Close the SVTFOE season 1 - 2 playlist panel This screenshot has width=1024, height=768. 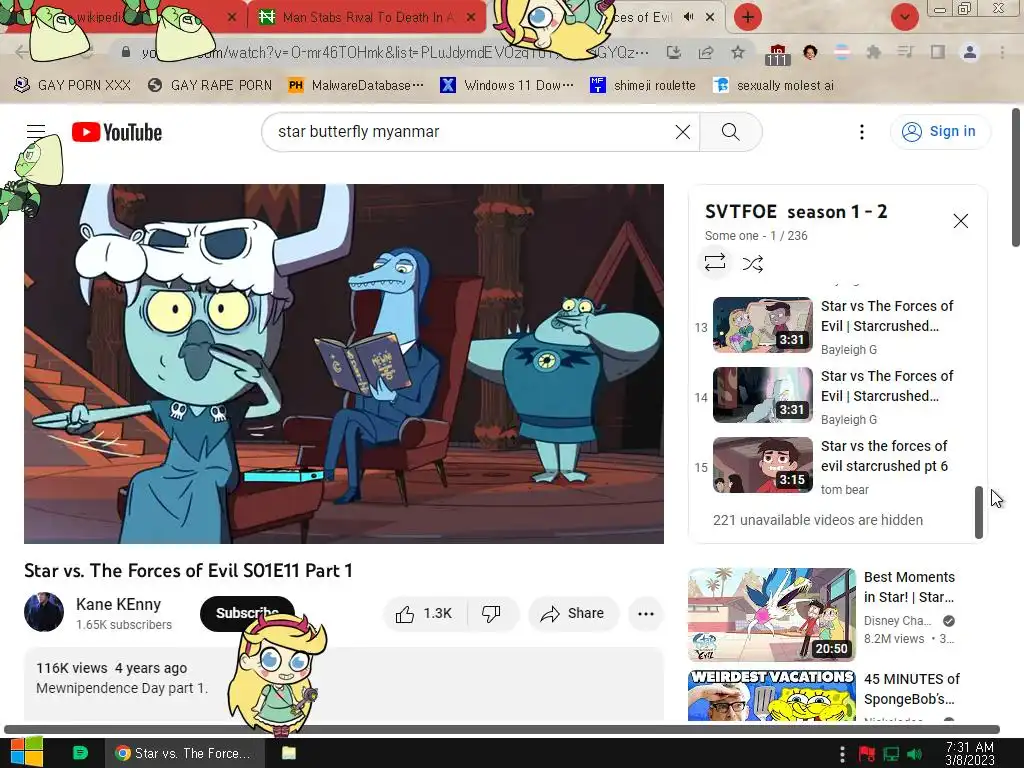tap(960, 221)
